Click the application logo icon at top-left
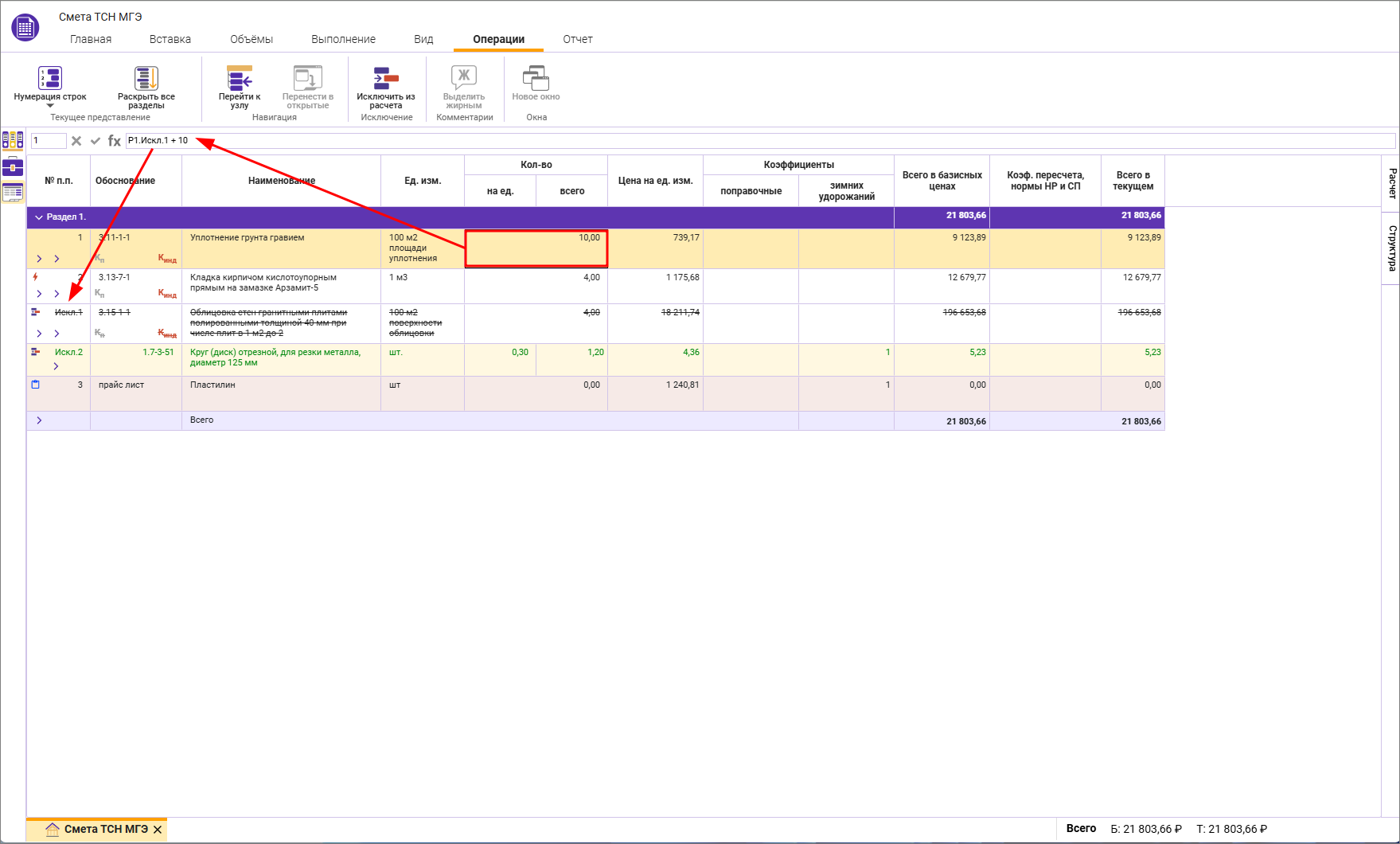Viewport: 1400px width, 844px height. tap(25, 28)
